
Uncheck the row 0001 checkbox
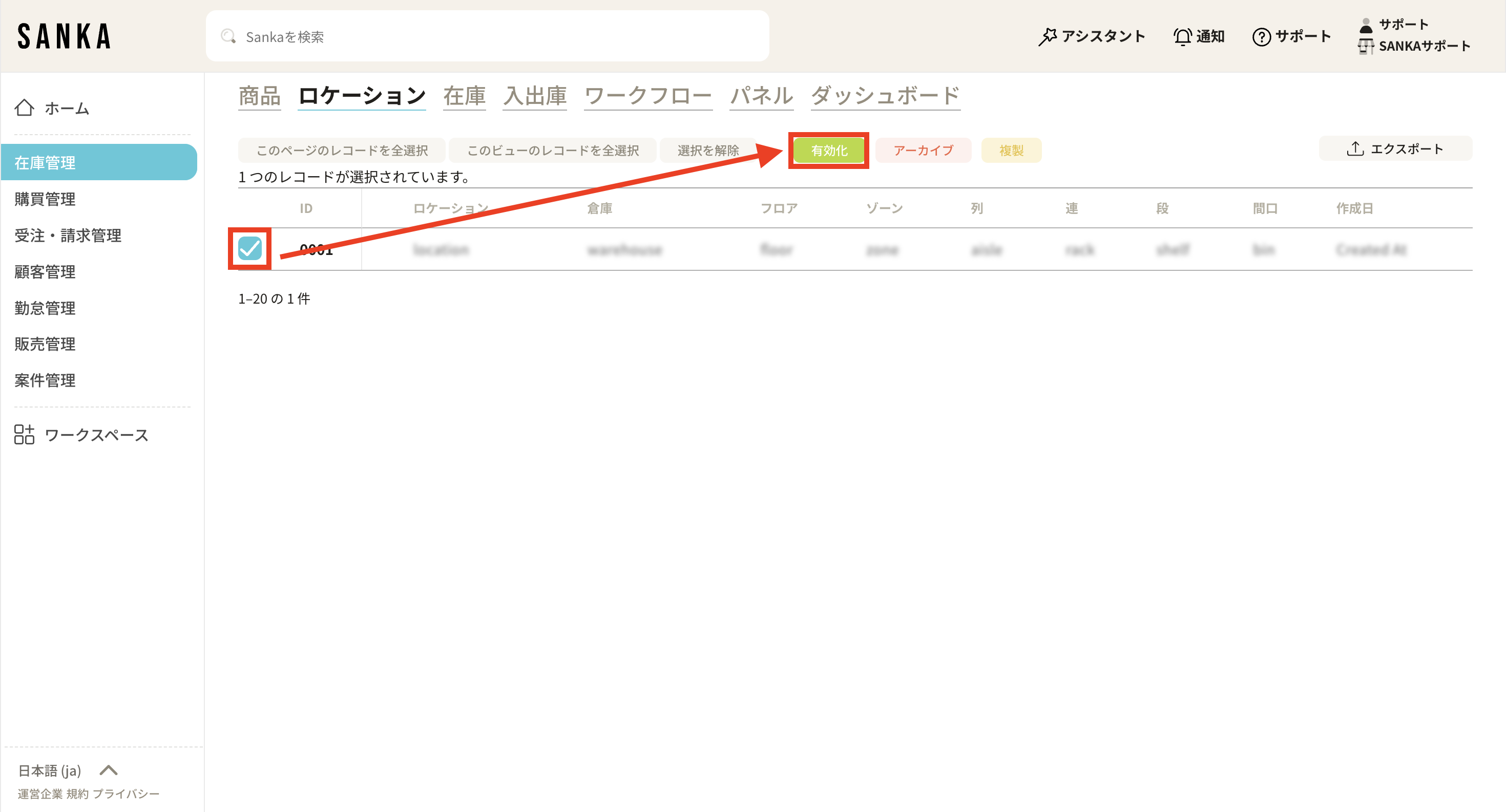(249, 249)
